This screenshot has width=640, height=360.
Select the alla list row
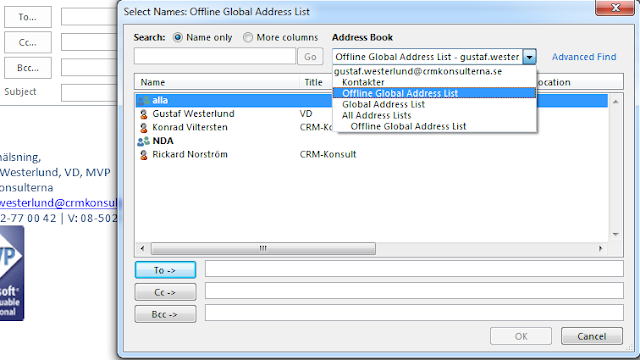pyautogui.click(x=372, y=100)
